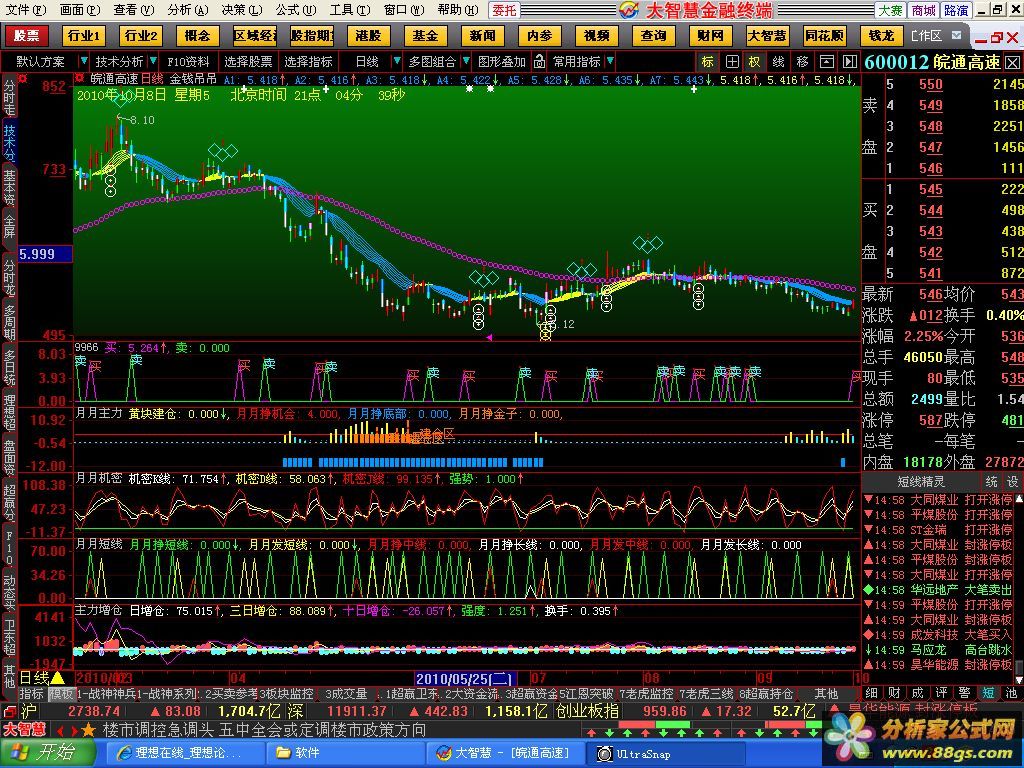Open the 概念 category

[197, 35]
